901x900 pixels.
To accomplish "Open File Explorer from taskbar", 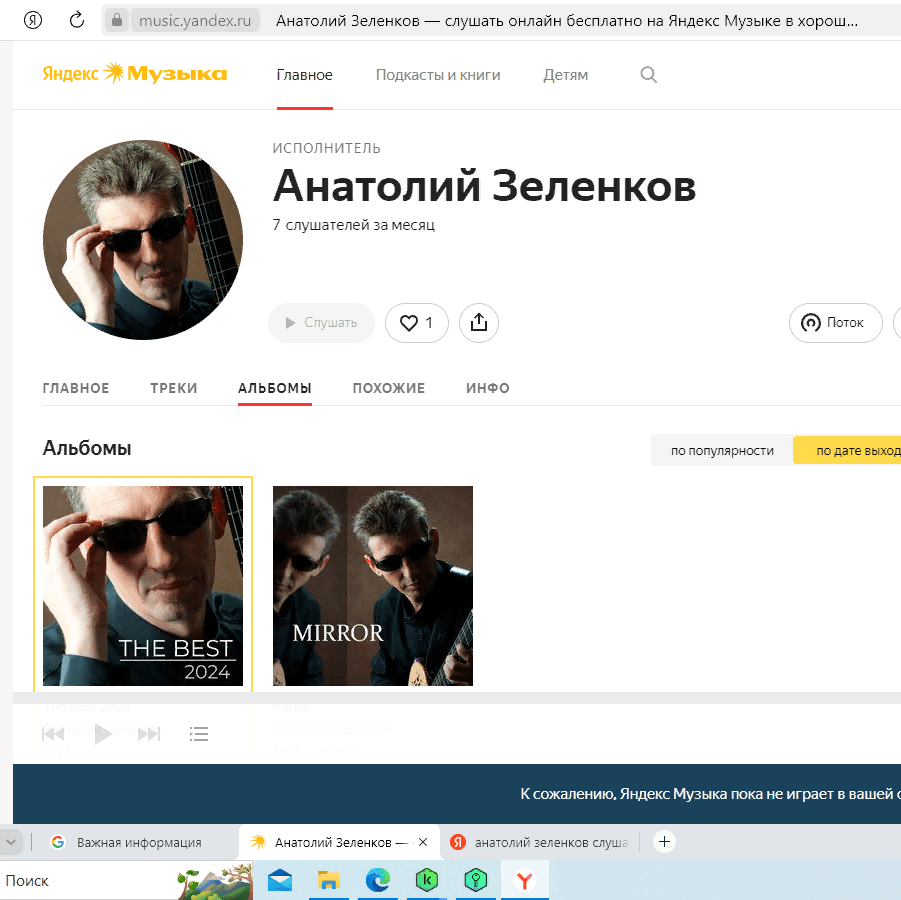I will click(329, 880).
